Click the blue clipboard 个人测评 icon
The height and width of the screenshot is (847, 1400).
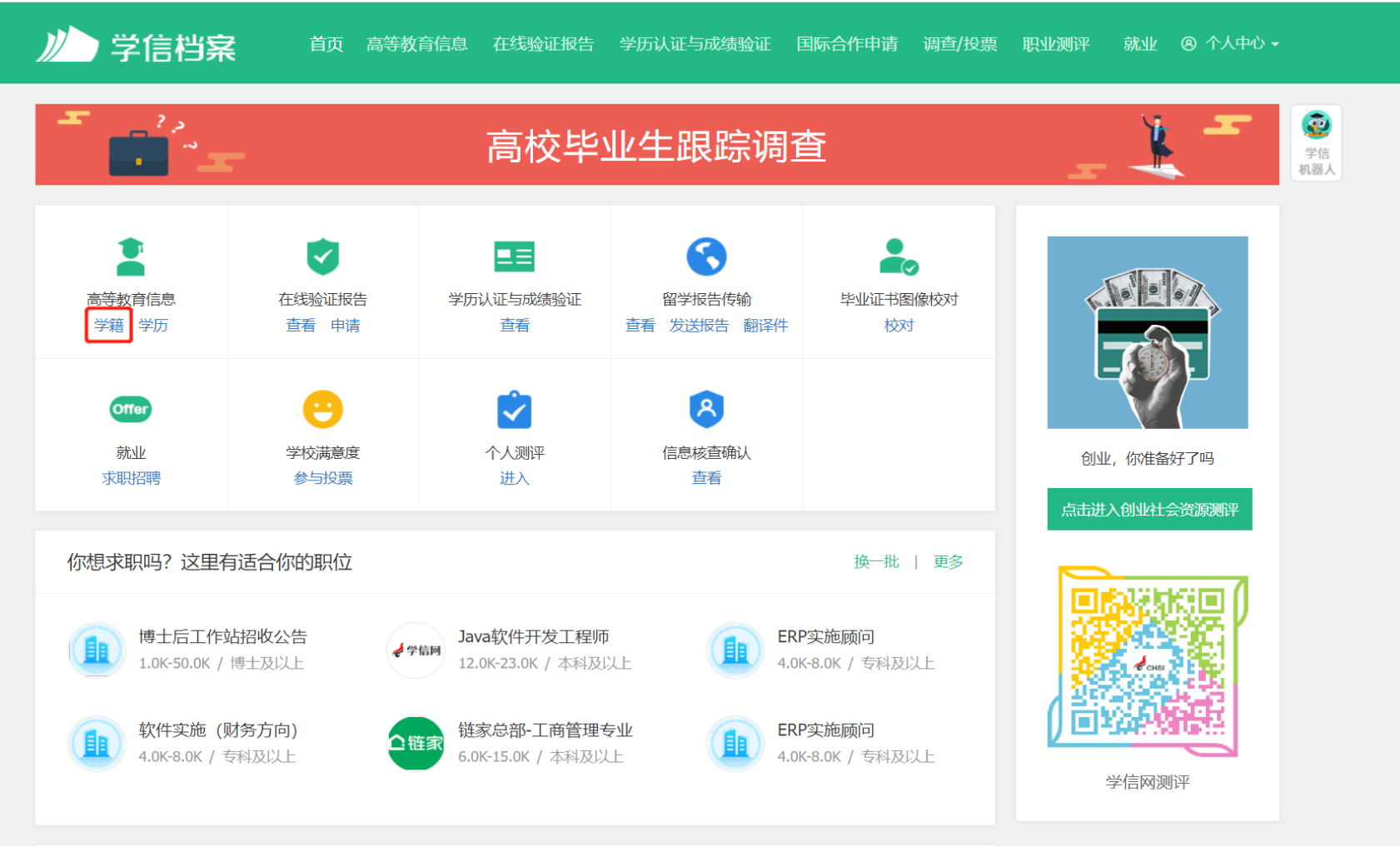(514, 409)
